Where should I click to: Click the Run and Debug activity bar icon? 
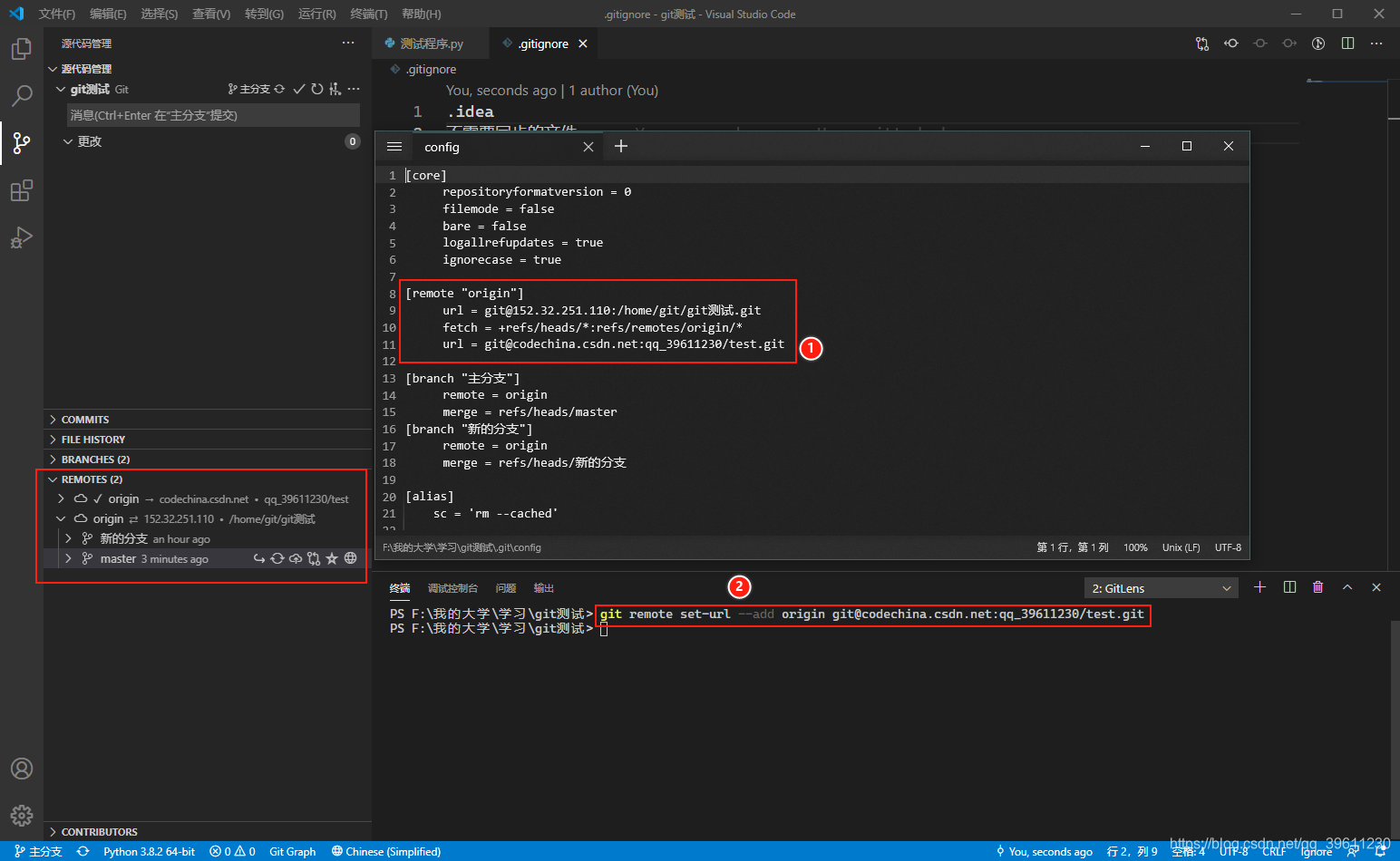click(x=22, y=237)
